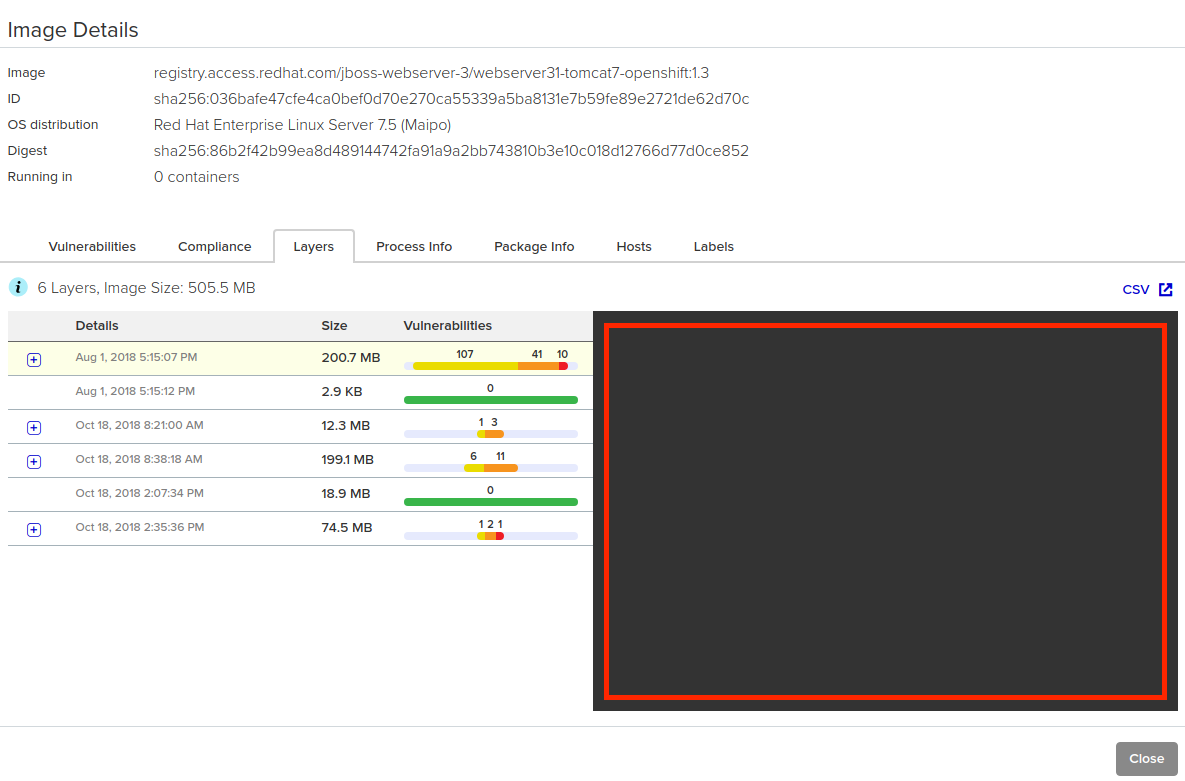The image size is (1185, 781).
Task: Click the 2.9 KB size value
Action: click(x=342, y=392)
